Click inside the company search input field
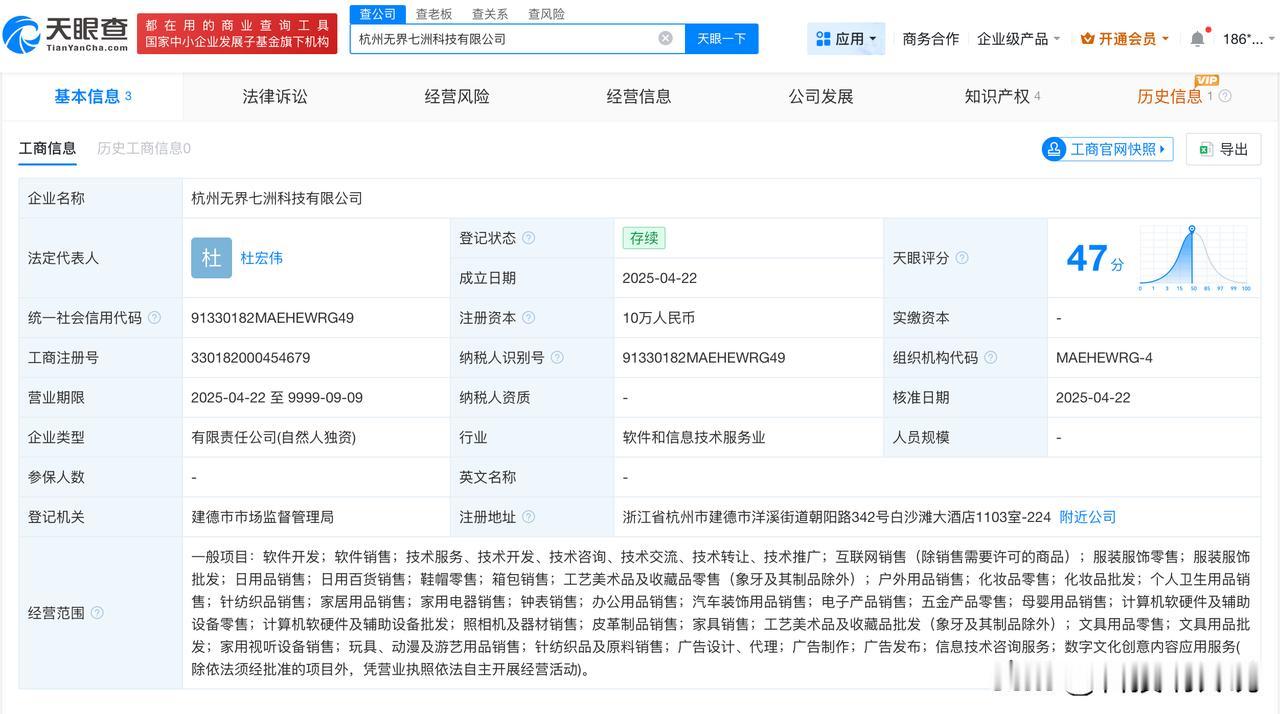 [x=500, y=37]
